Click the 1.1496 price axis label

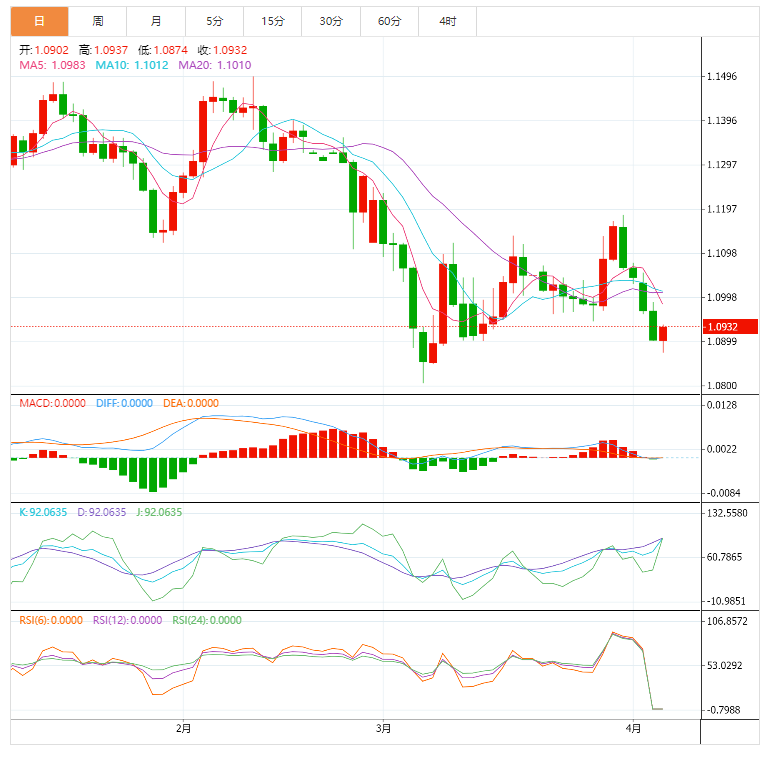(722, 76)
